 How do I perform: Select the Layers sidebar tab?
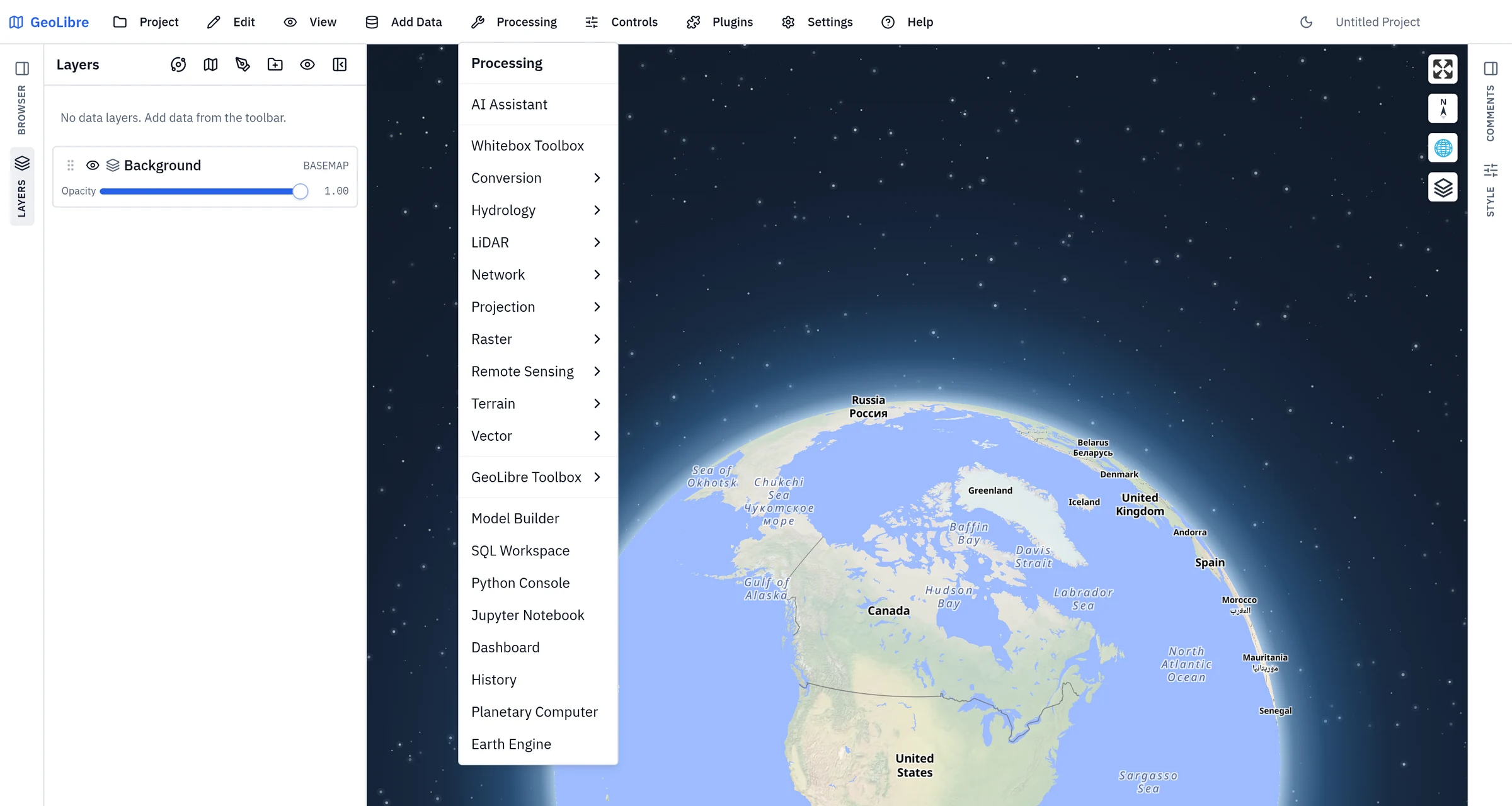tap(22, 186)
